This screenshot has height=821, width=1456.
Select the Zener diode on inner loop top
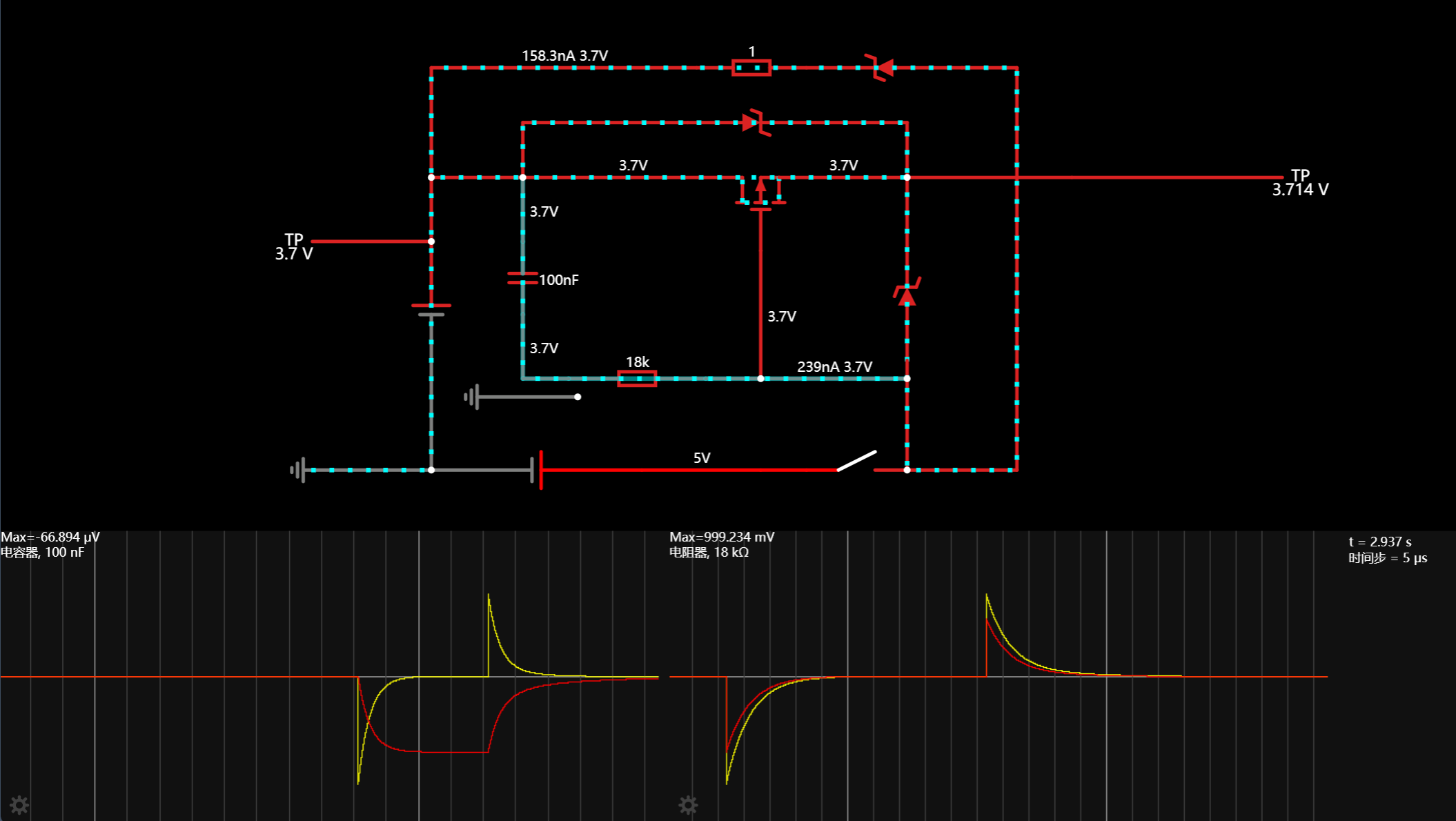pos(756,123)
